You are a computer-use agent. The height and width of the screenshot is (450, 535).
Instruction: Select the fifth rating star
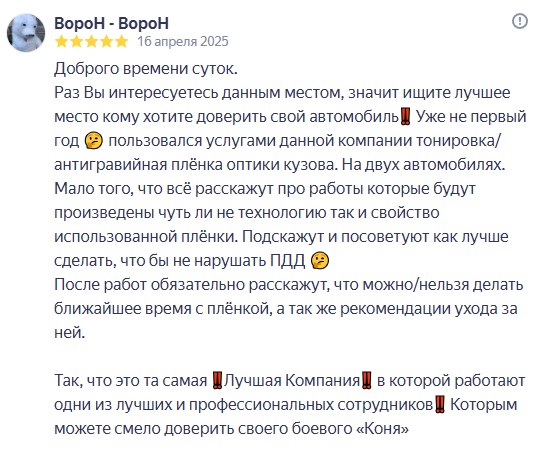[121, 42]
